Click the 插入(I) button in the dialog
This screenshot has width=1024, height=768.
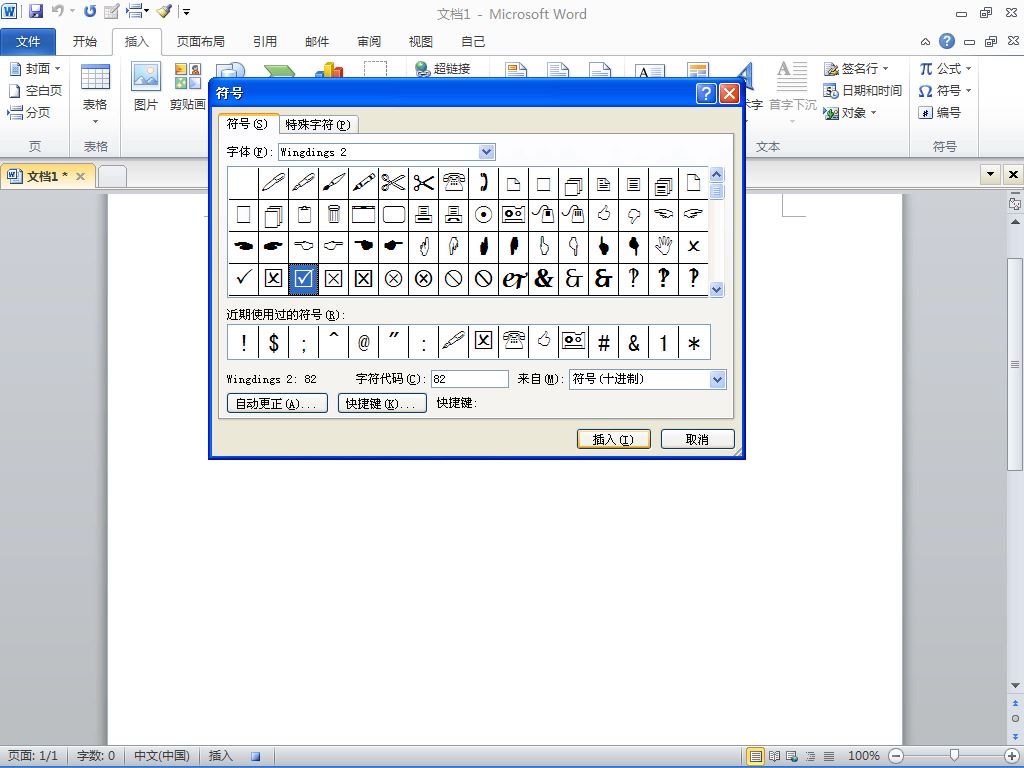point(613,439)
